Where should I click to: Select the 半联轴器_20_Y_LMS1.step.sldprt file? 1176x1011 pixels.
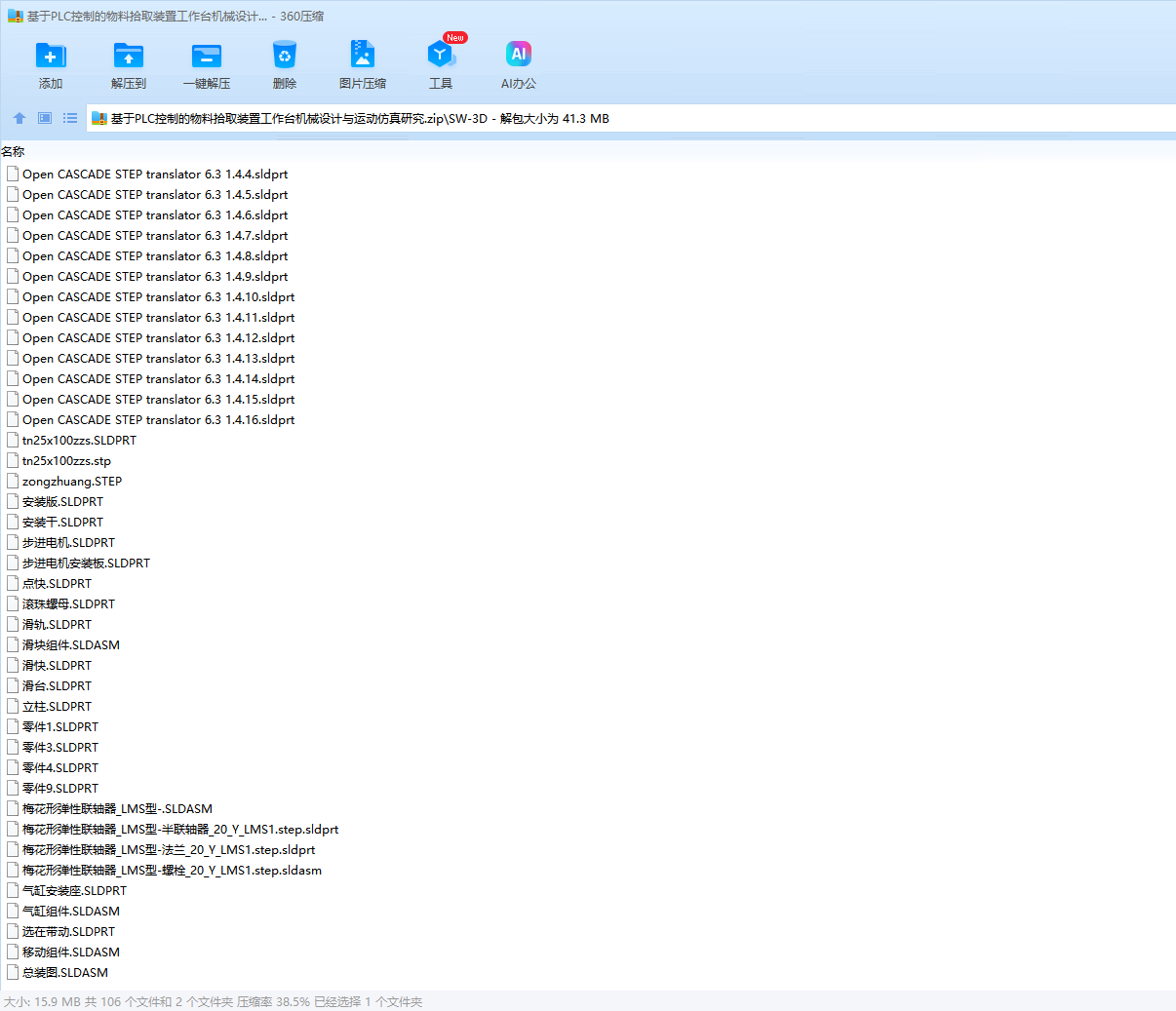click(180, 829)
